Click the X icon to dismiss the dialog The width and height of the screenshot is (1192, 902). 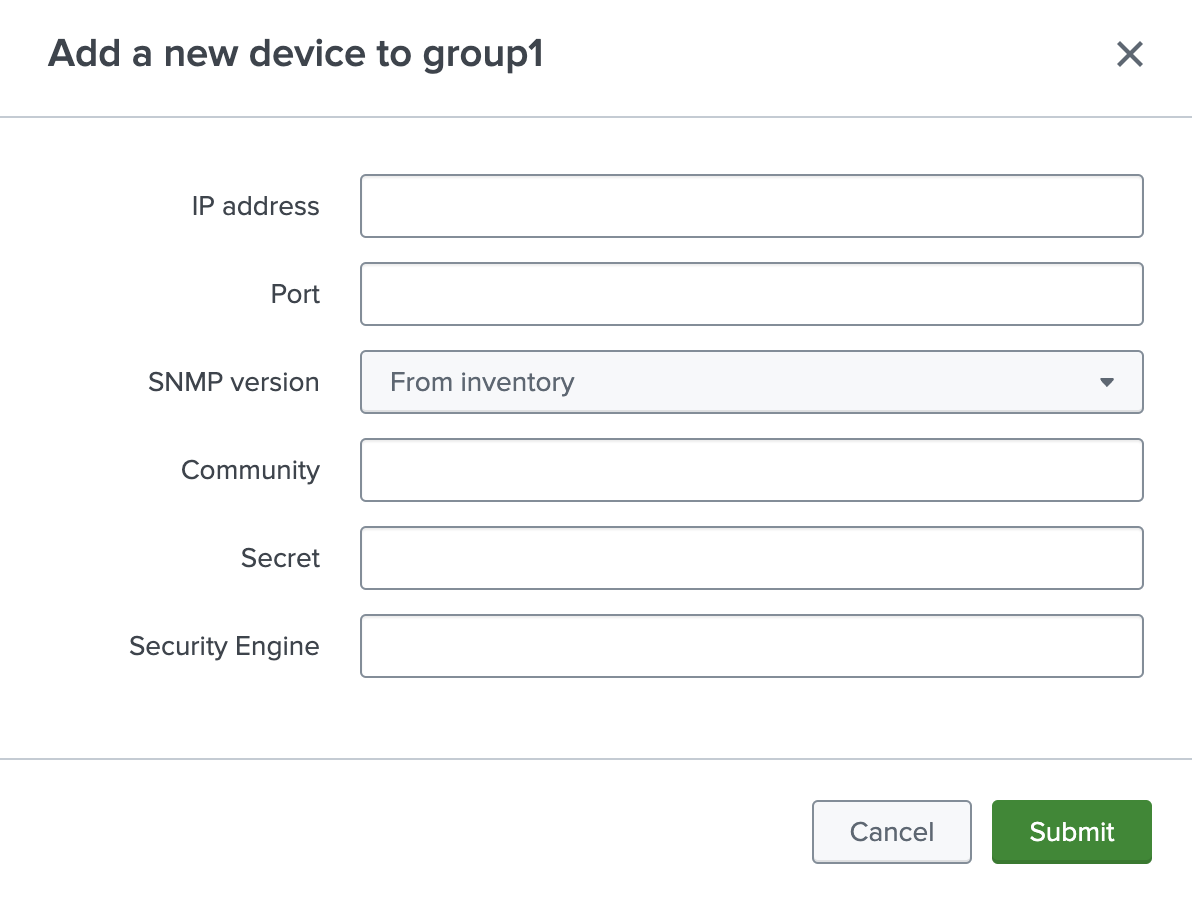tap(1130, 55)
